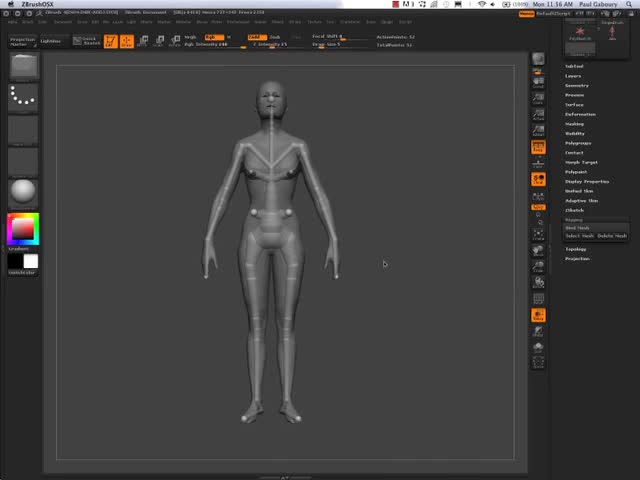
Task: Toggle the Zadd sculpt mode
Action: pyautogui.click(x=257, y=37)
